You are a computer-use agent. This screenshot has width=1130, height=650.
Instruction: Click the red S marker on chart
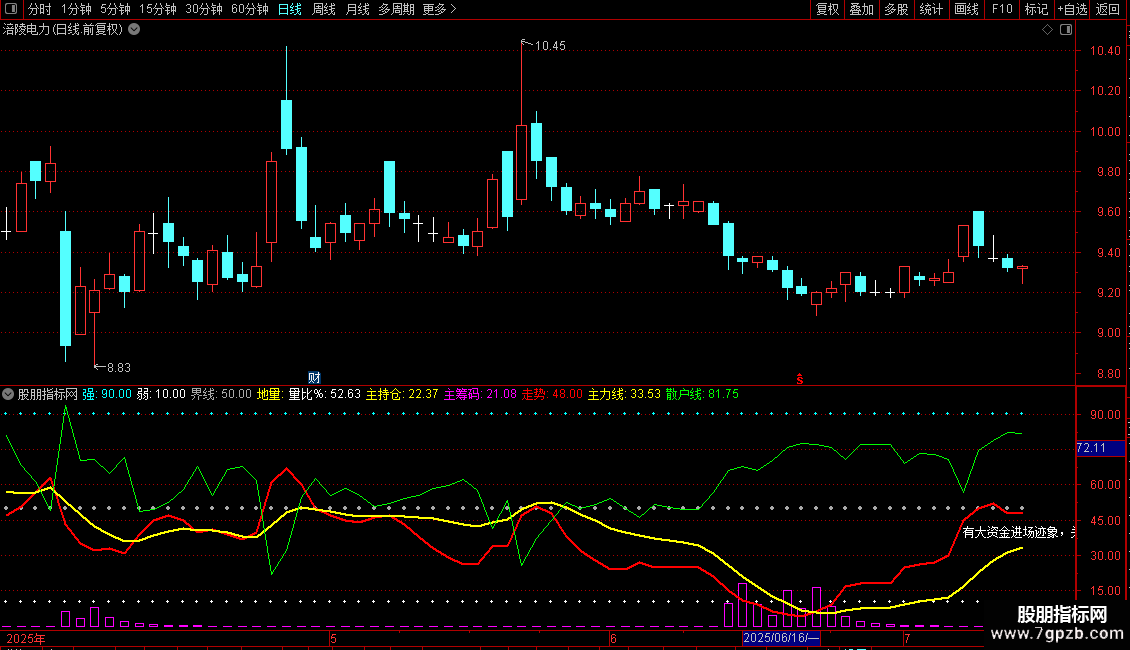[799, 379]
